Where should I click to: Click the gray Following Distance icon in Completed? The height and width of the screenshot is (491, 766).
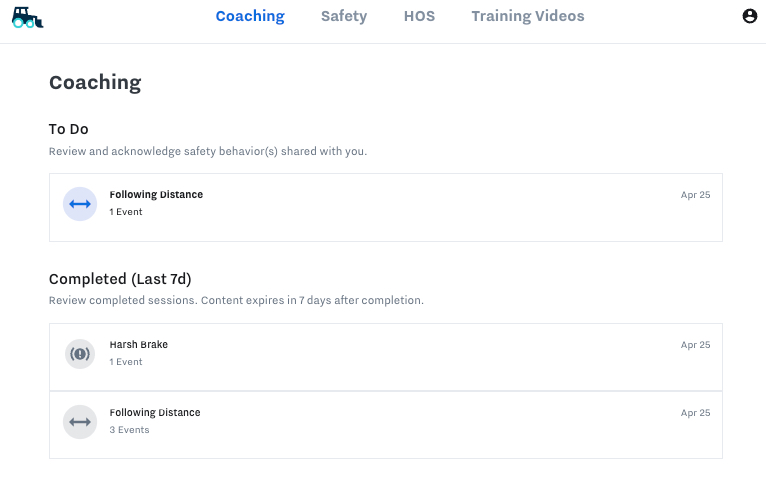[x=80, y=422]
